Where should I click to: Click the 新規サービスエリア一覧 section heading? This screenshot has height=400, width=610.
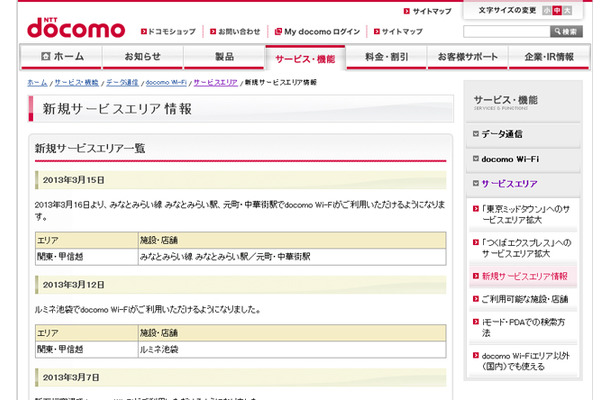click(x=90, y=148)
